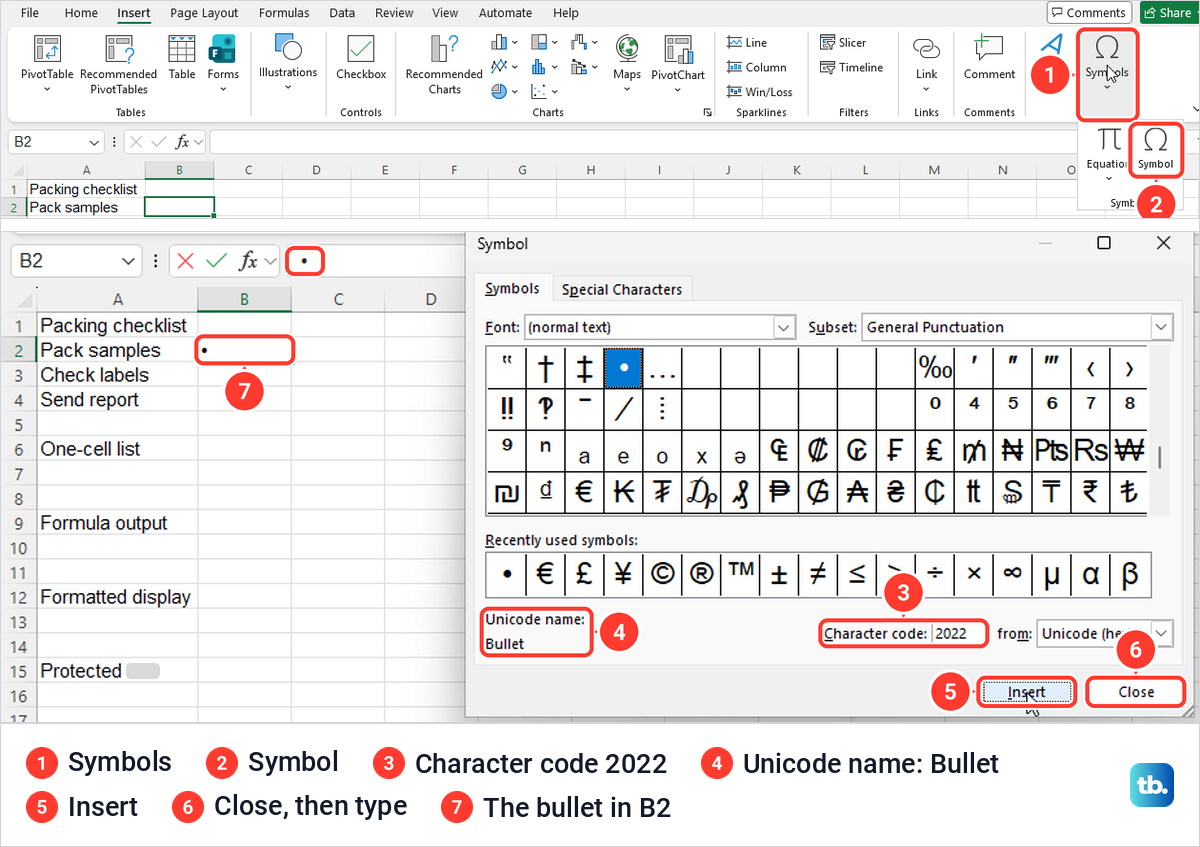The image size is (1200, 847).
Task: Open the Illustrations group menu
Action: click(x=288, y=62)
